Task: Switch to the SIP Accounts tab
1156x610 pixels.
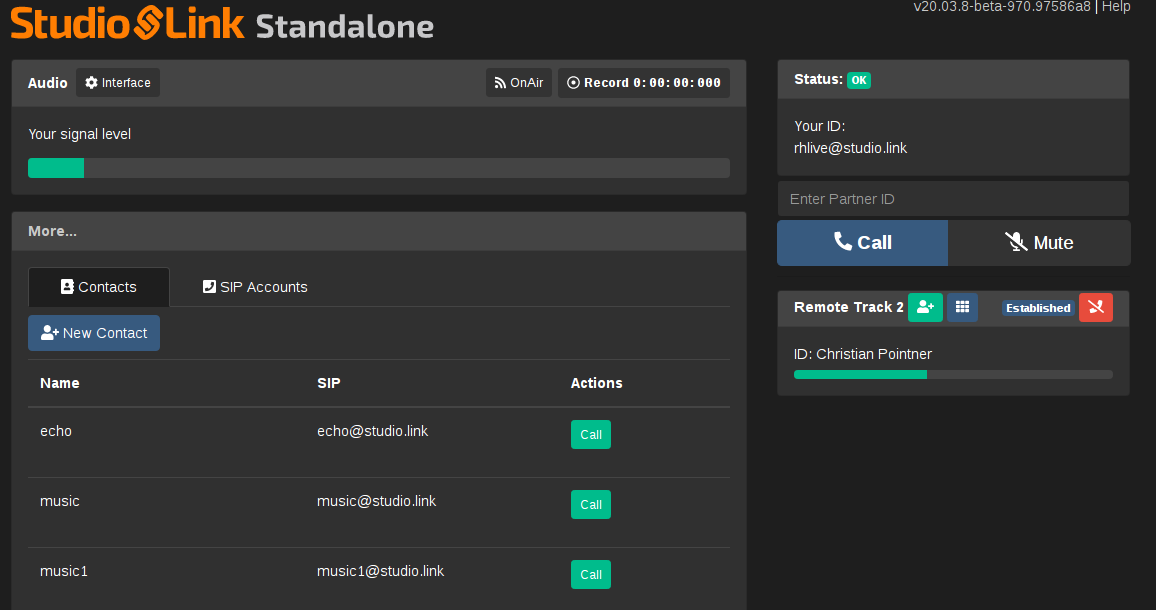Action: (255, 287)
